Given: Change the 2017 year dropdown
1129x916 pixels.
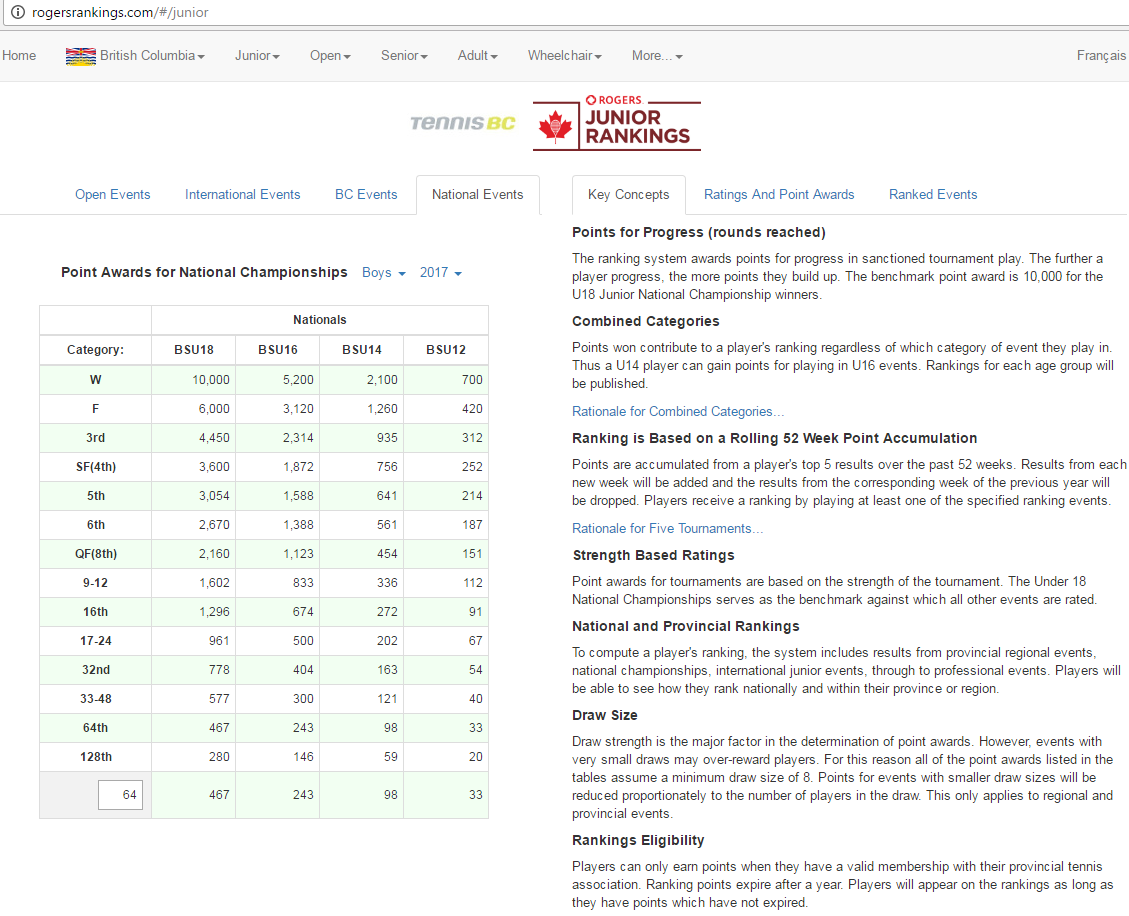Looking at the screenshot, I should [x=441, y=273].
